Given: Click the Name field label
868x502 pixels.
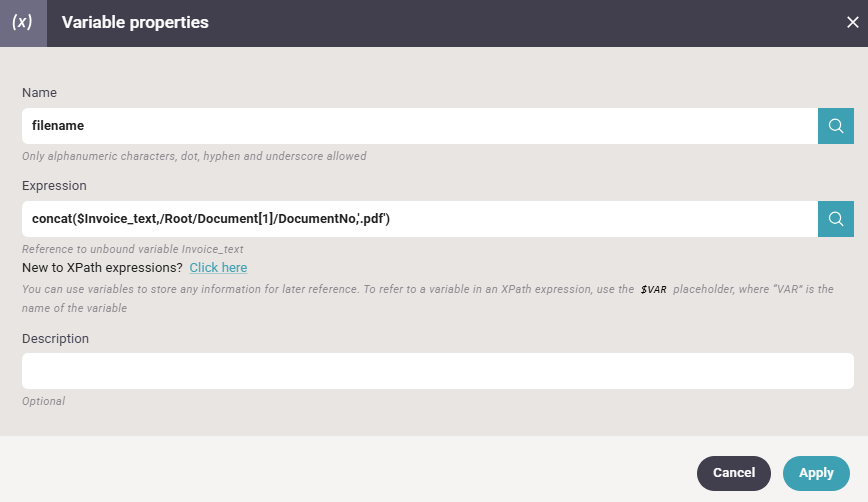Looking at the screenshot, I should click(x=39, y=92).
